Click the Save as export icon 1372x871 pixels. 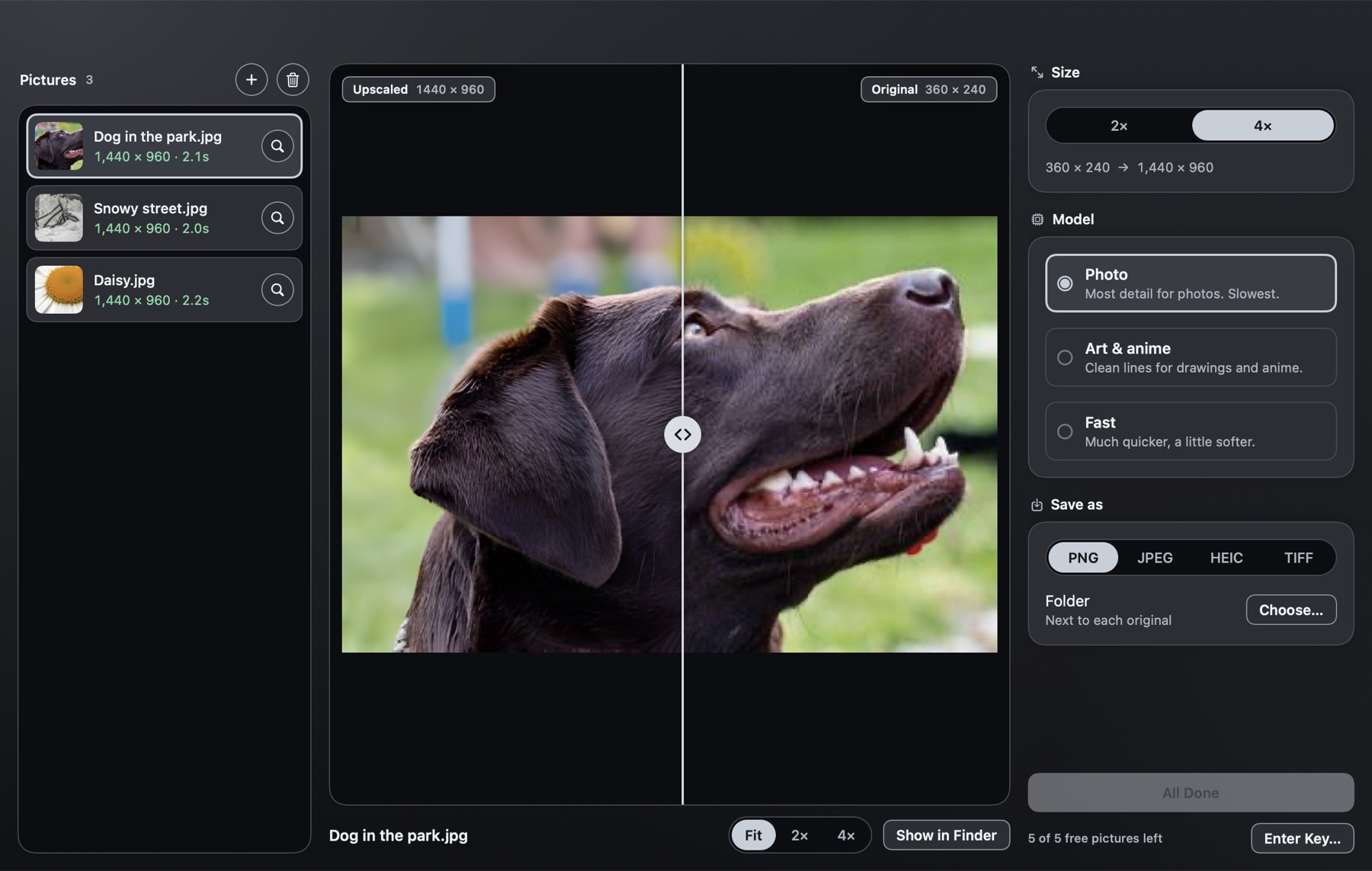(x=1037, y=504)
